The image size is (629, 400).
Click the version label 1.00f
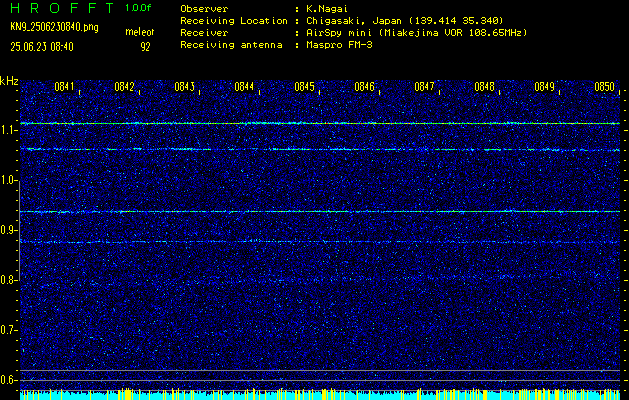[138, 8]
